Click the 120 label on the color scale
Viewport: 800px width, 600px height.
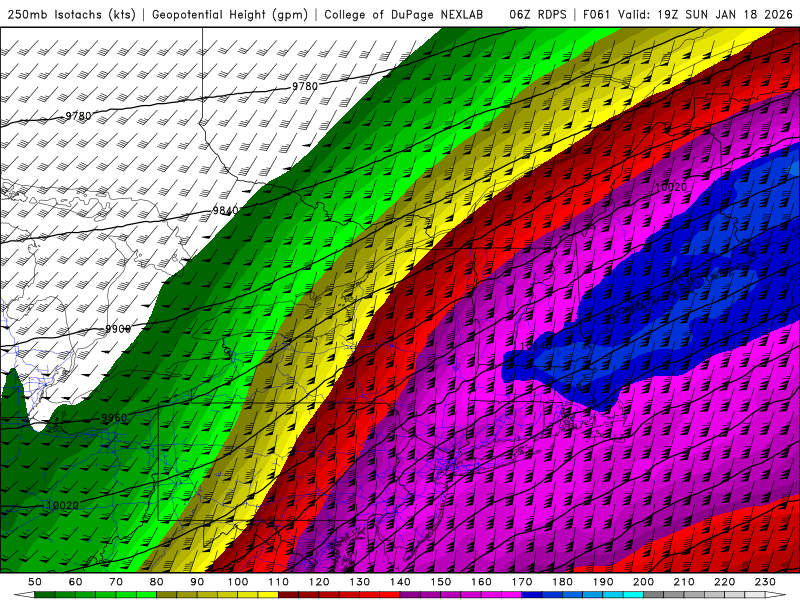point(319,582)
